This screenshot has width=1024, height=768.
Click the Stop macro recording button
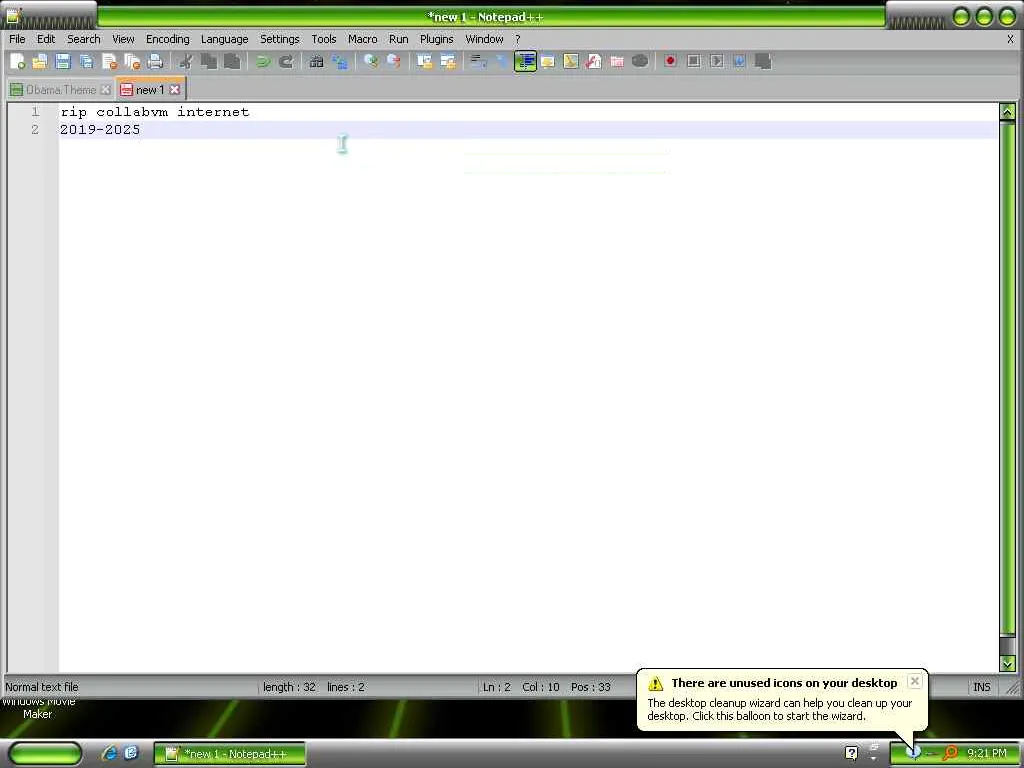[x=694, y=61]
